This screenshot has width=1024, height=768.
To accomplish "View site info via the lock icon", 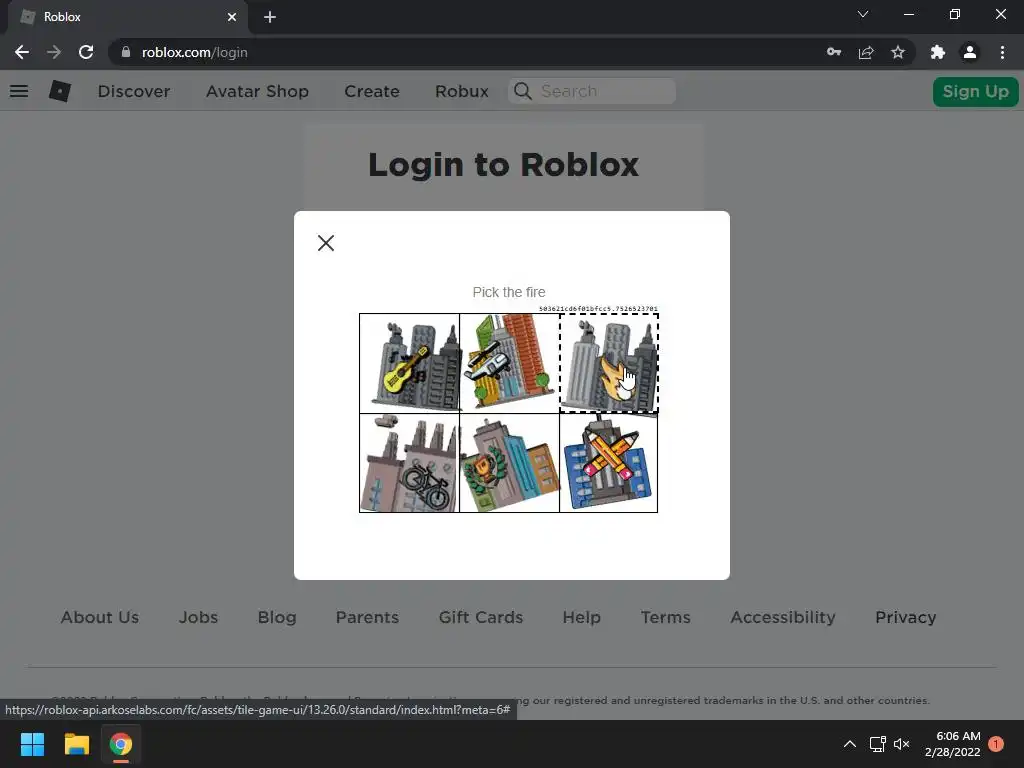I will click(126, 52).
